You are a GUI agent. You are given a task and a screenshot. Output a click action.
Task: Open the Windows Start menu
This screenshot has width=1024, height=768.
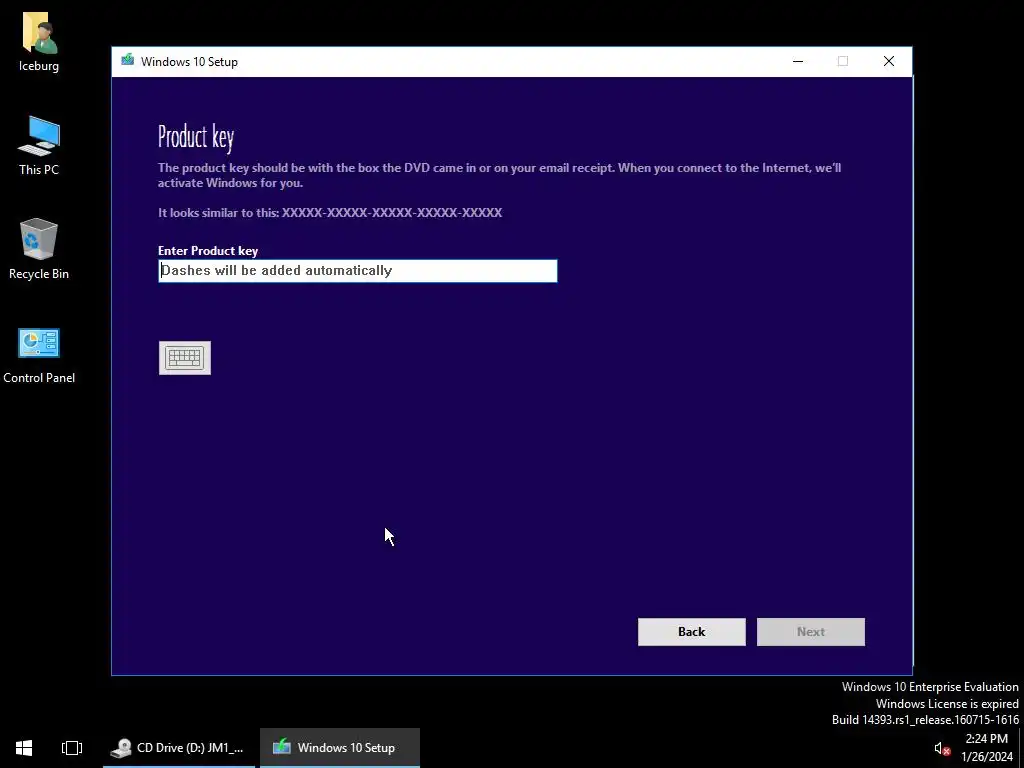(x=24, y=748)
